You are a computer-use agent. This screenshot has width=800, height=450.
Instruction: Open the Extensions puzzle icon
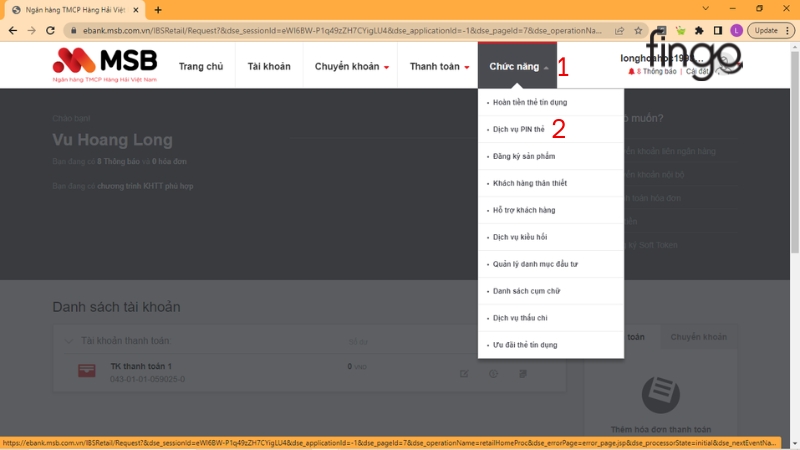click(x=699, y=31)
